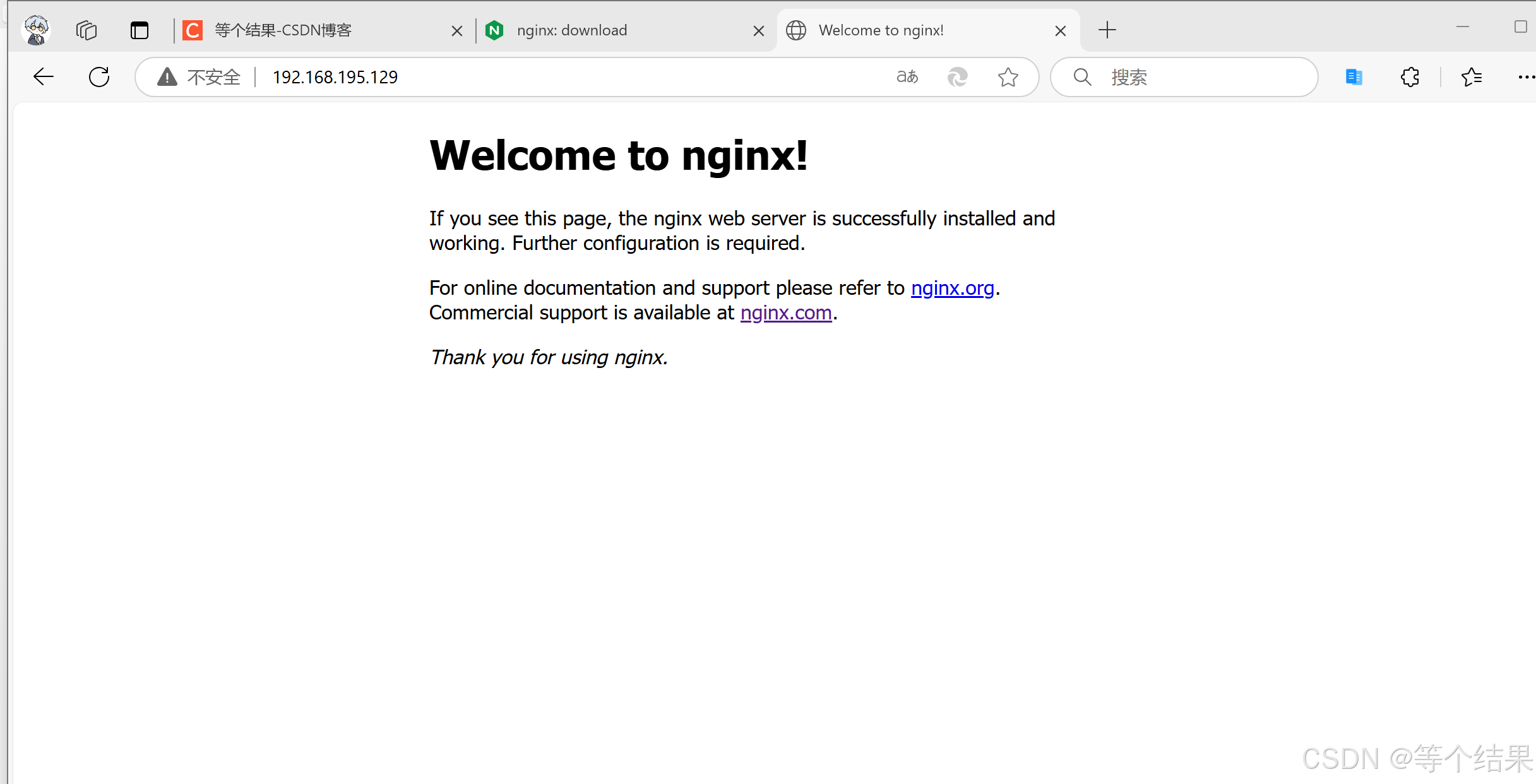Open the favorites list icon
The width and height of the screenshot is (1536, 784).
point(1472,77)
